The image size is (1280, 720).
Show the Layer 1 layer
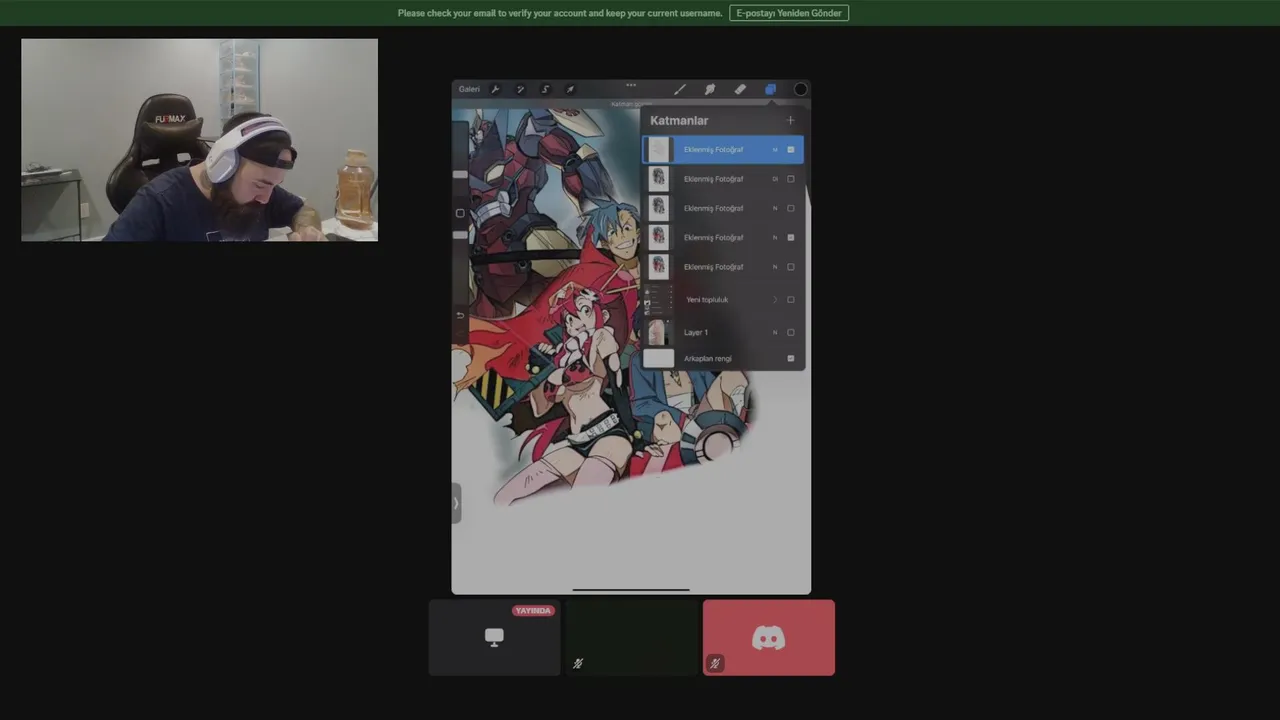point(791,332)
